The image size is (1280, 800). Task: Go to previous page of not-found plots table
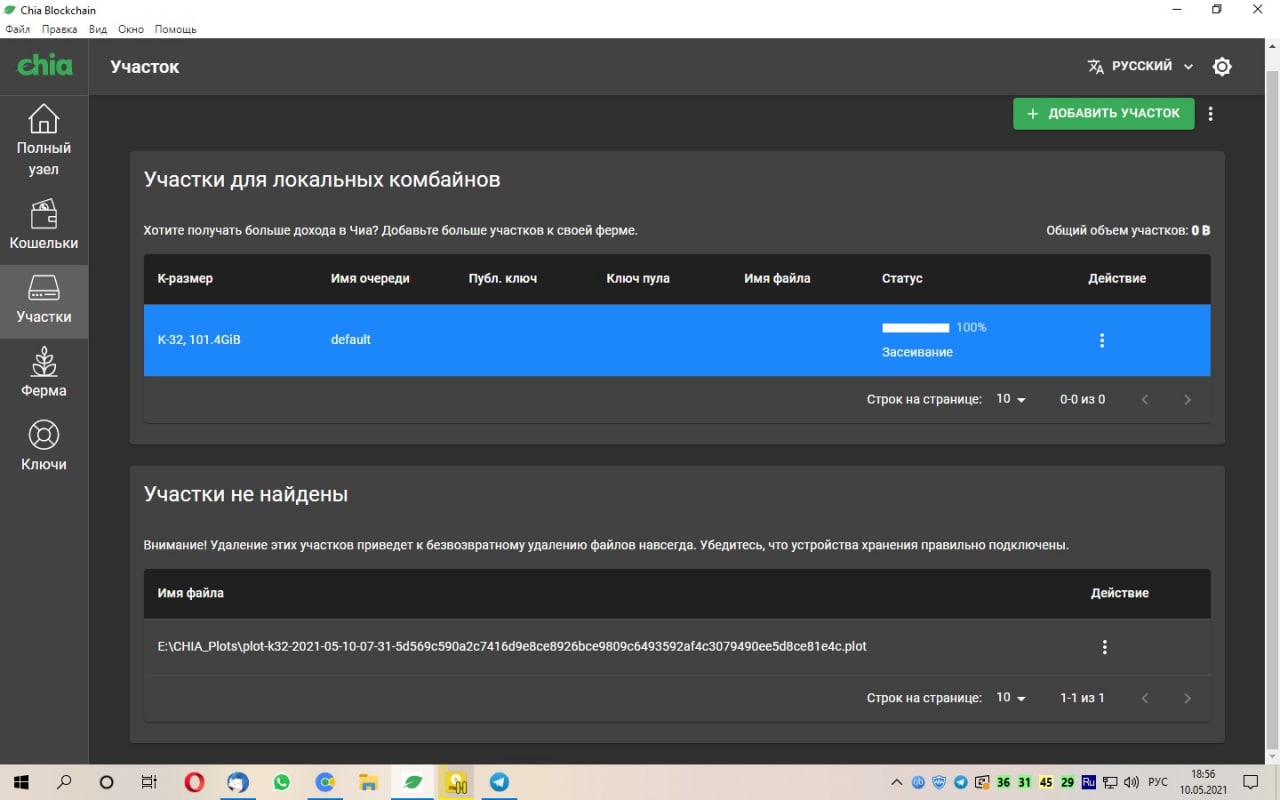1145,698
